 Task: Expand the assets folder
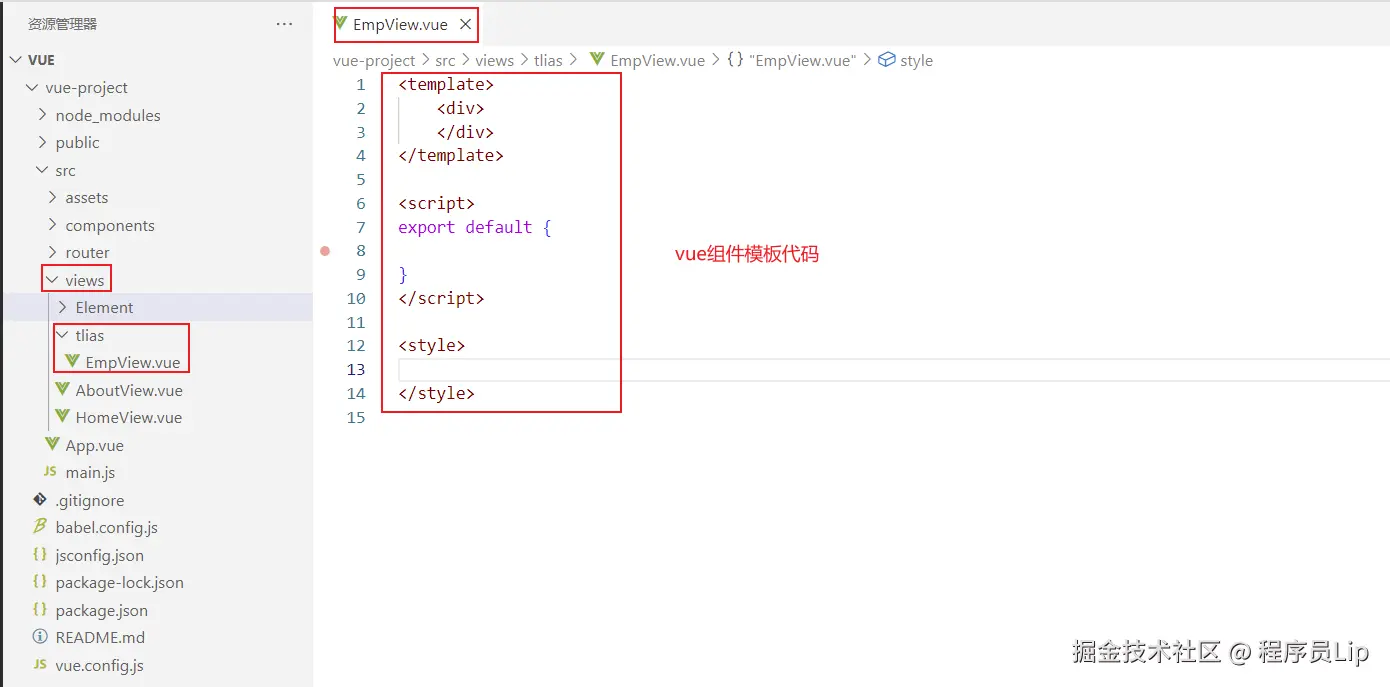click(53, 197)
